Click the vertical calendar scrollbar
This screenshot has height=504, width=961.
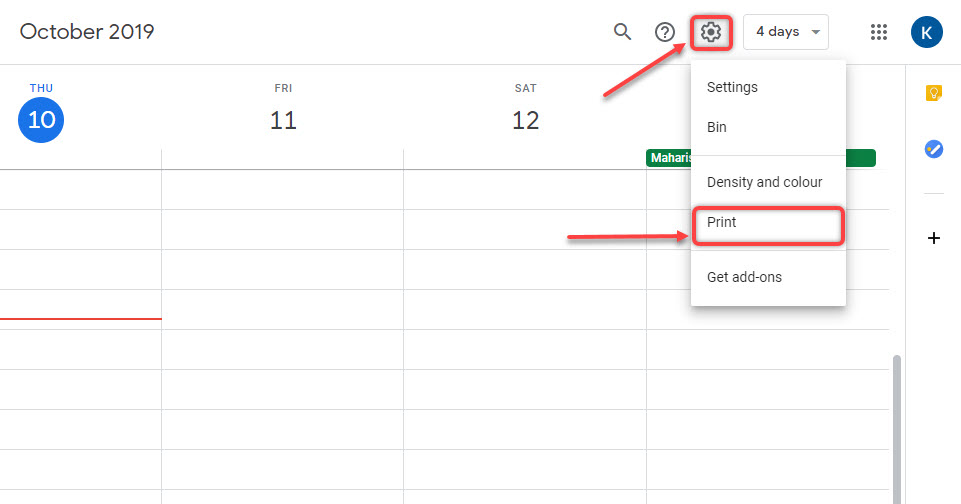point(897,429)
